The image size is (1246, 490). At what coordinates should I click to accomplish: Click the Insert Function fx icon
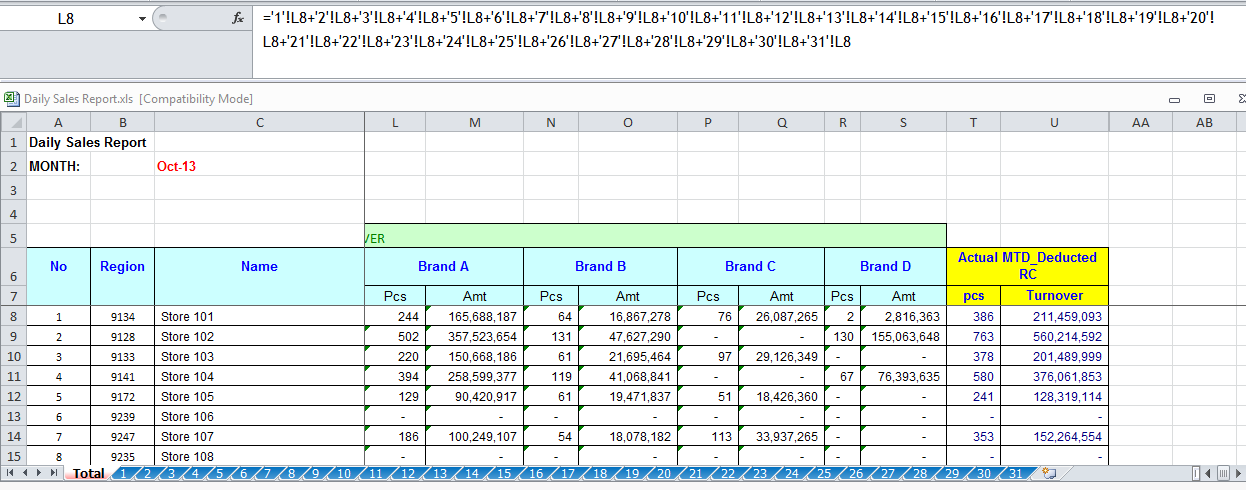(237, 18)
